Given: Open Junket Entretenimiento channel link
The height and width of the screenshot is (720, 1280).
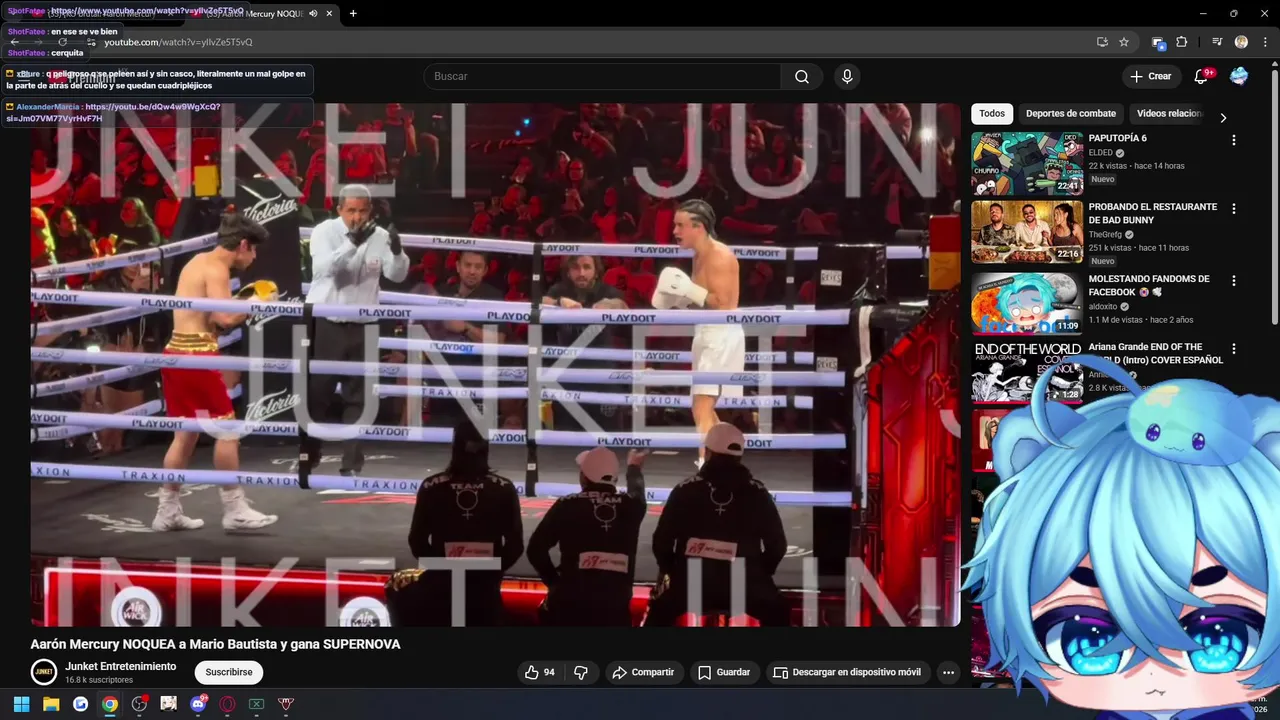Looking at the screenshot, I should [x=121, y=666].
